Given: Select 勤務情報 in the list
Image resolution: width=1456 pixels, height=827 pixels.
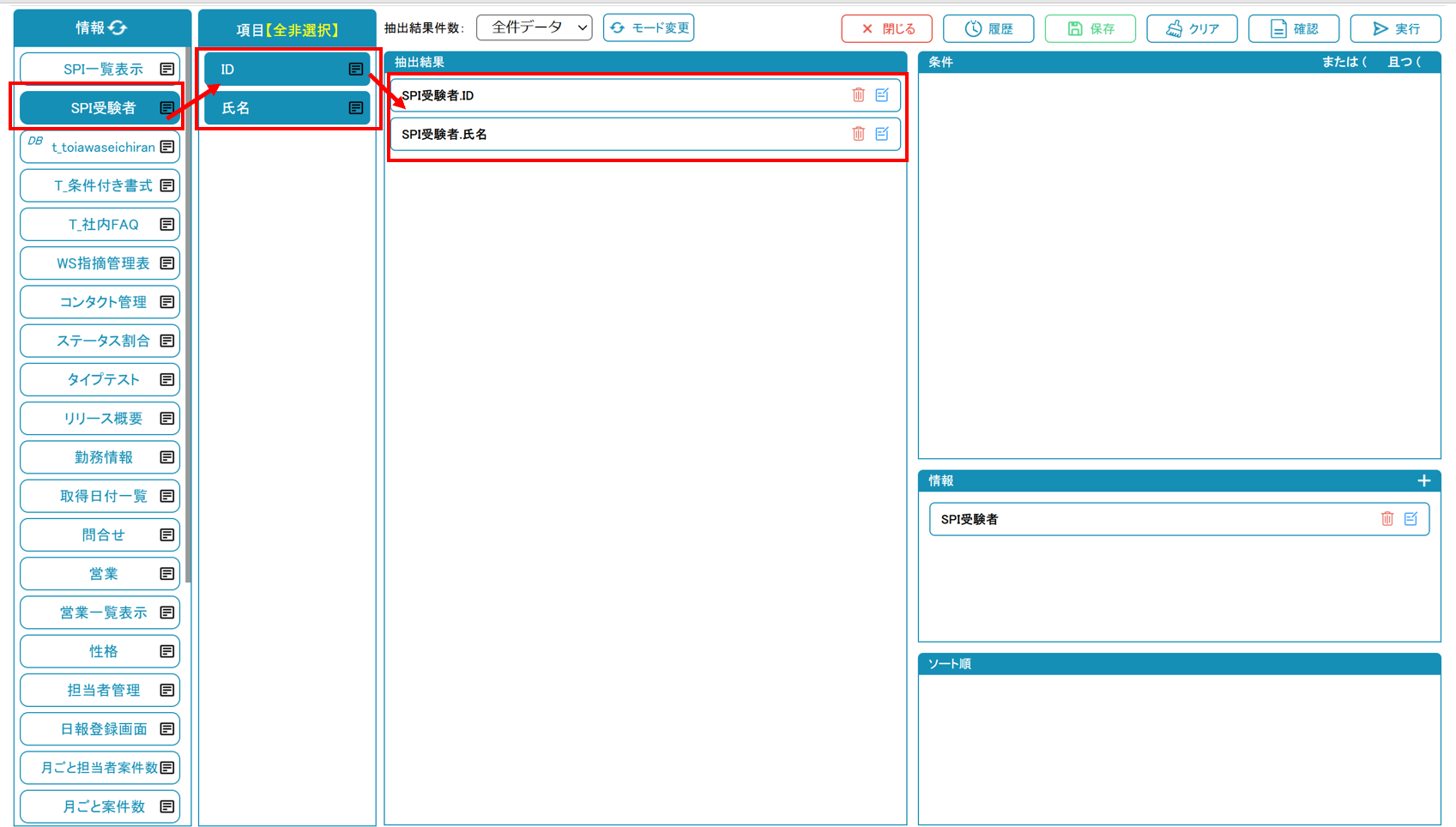Looking at the screenshot, I should [100, 457].
